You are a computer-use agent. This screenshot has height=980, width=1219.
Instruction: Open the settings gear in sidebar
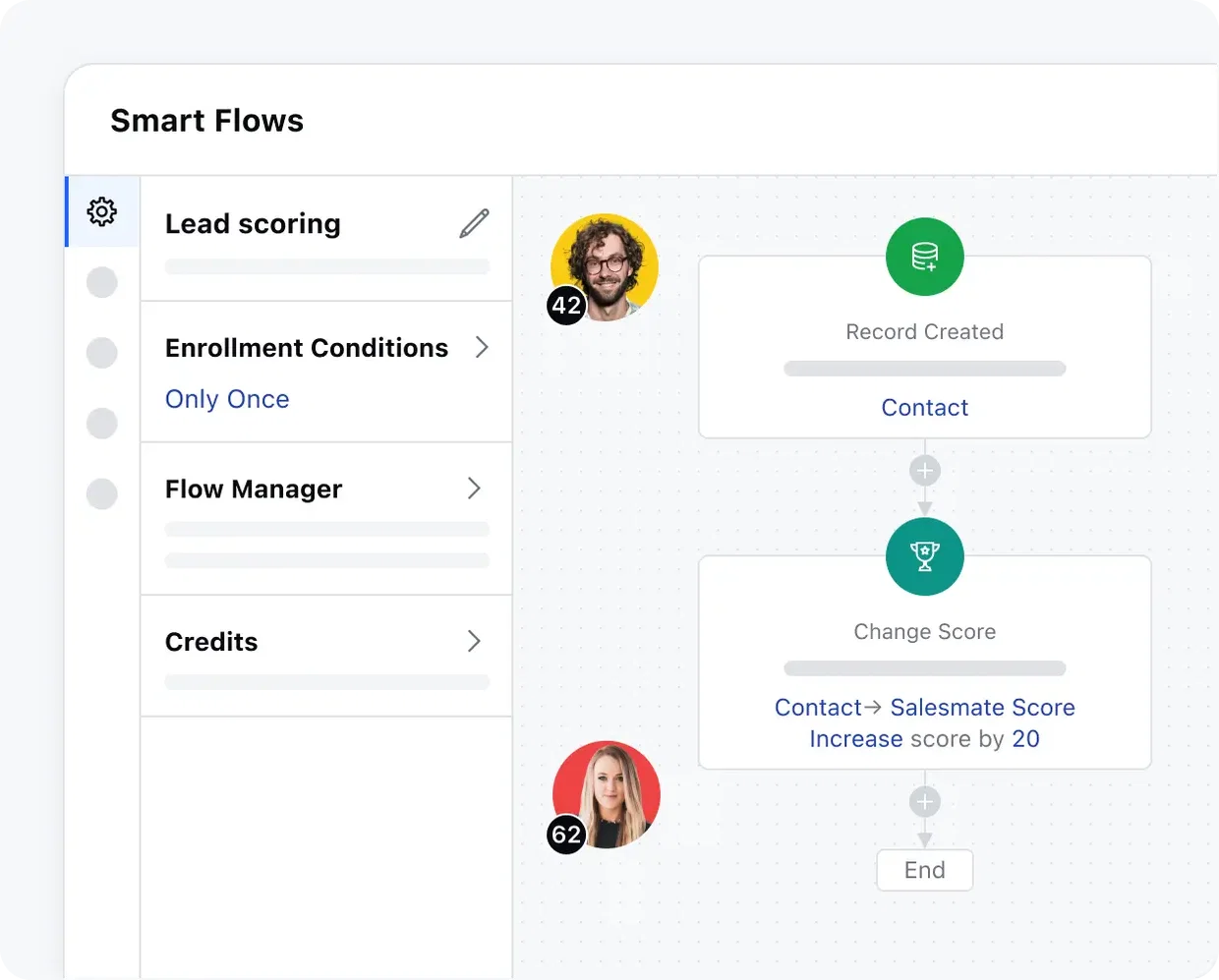pos(102,211)
